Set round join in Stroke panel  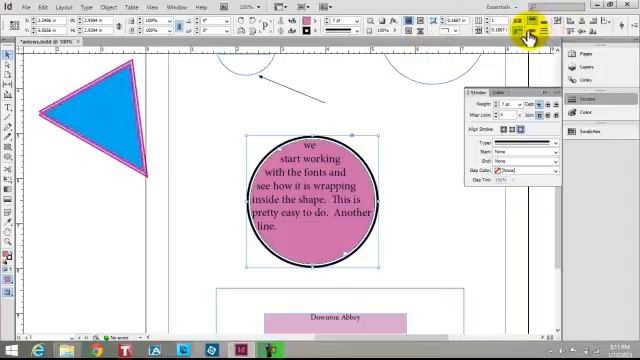[548, 116]
